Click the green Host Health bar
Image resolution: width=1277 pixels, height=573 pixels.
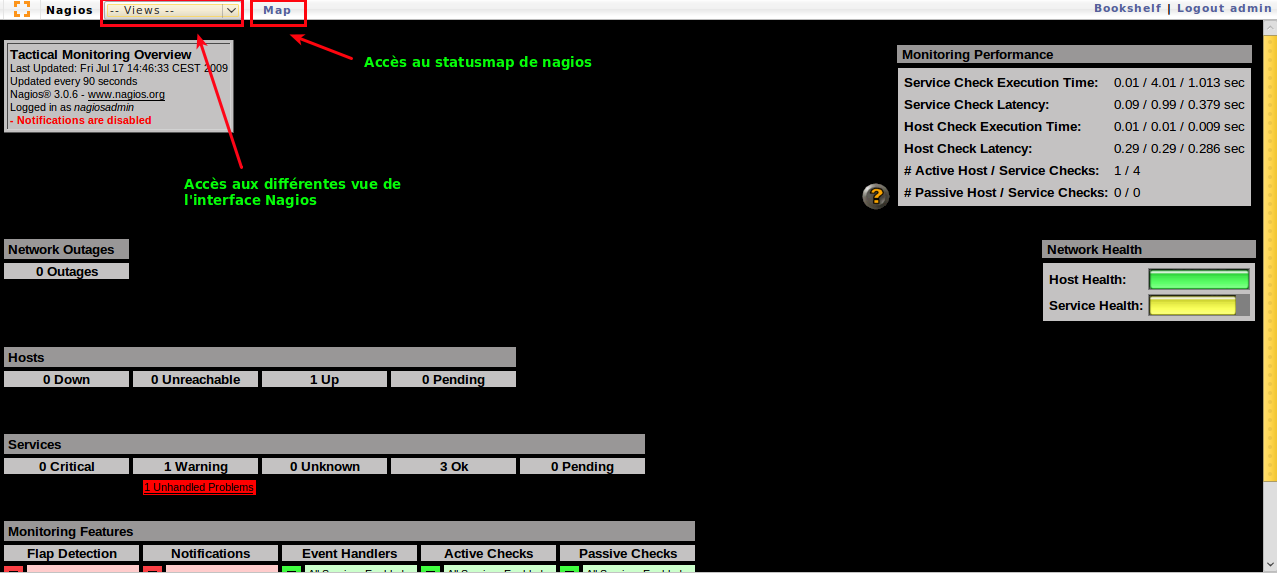pyautogui.click(x=1199, y=280)
